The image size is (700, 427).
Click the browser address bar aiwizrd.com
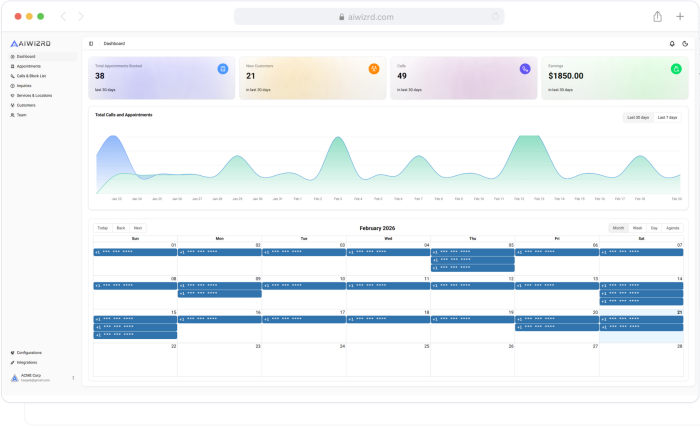pos(369,16)
